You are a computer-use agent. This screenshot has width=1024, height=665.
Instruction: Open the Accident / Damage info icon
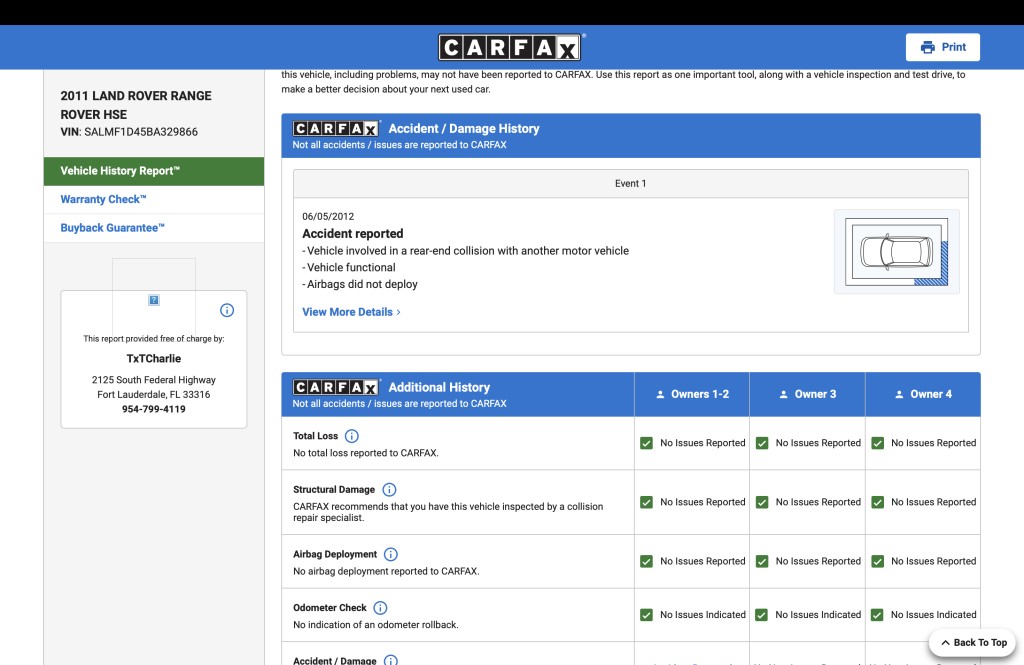tap(391, 660)
